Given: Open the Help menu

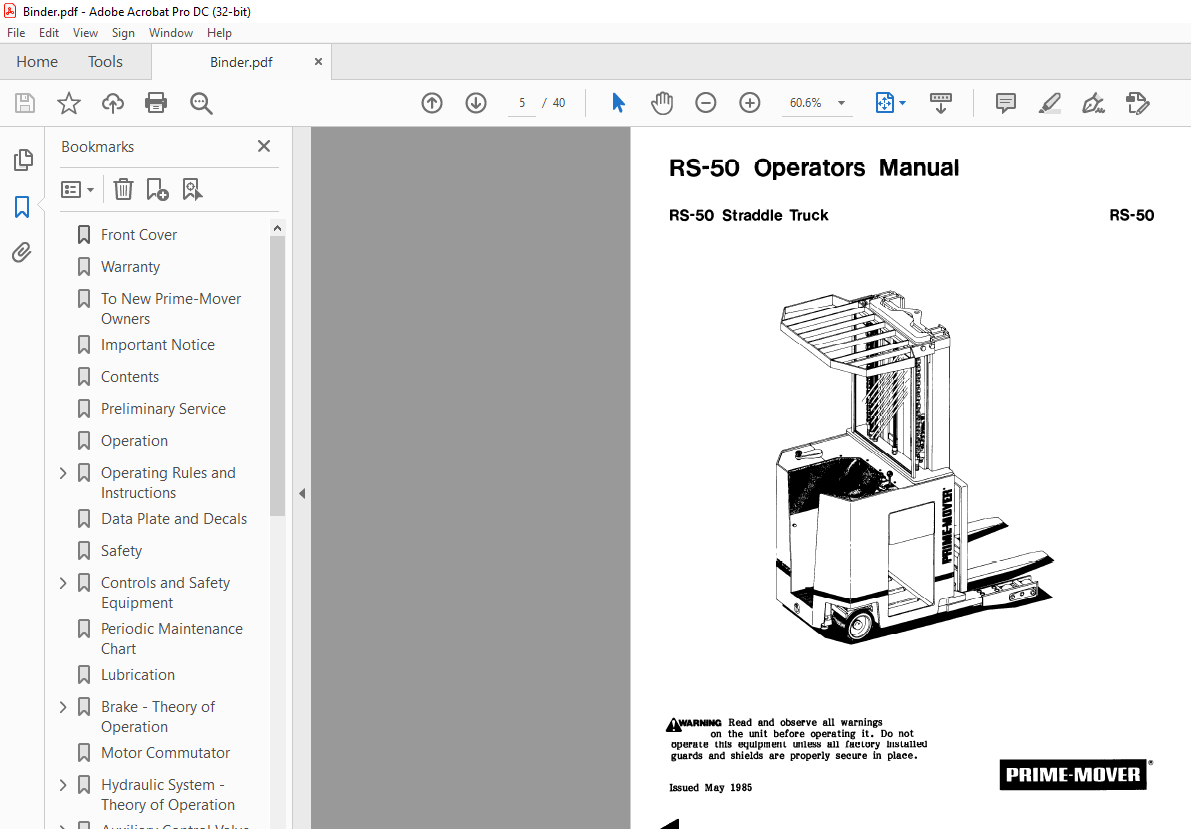Looking at the screenshot, I should (220, 33).
